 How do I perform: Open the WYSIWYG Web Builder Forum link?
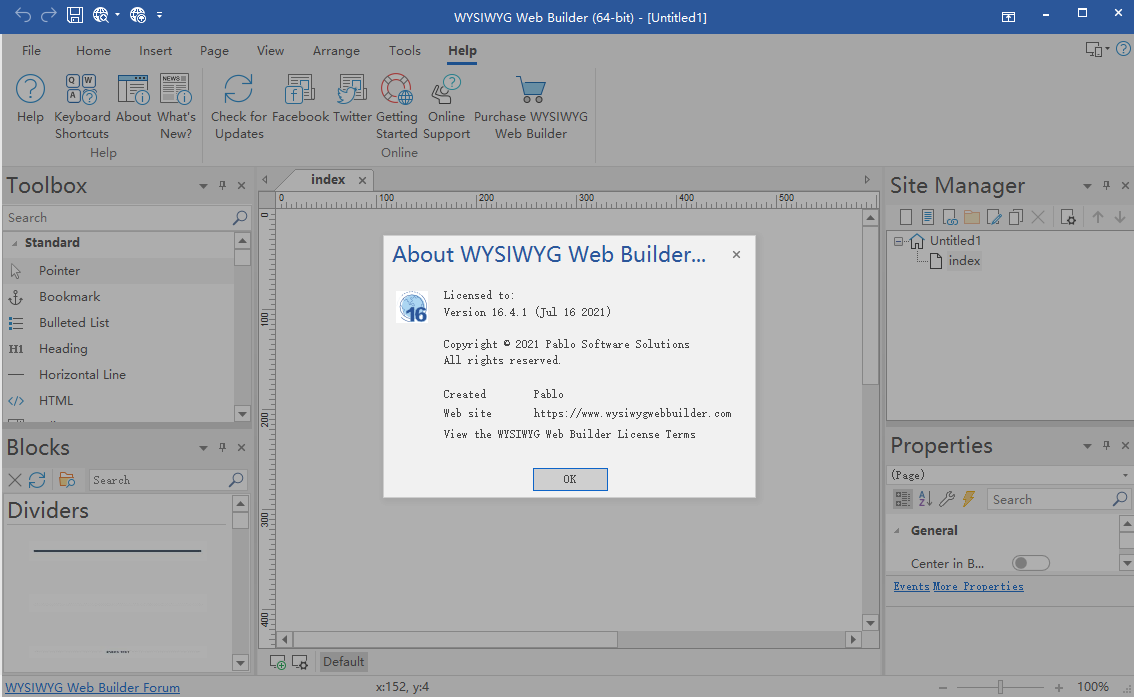click(x=92, y=687)
